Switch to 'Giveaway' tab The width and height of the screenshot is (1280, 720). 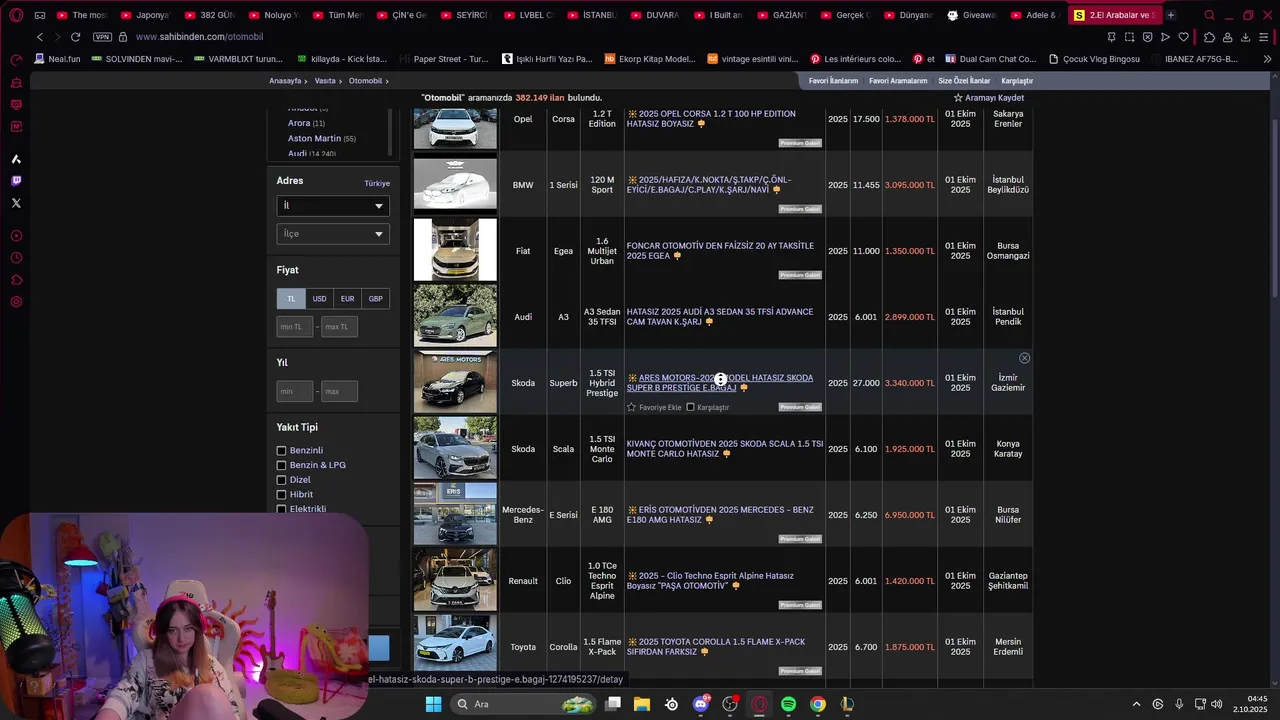(x=972, y=15)
